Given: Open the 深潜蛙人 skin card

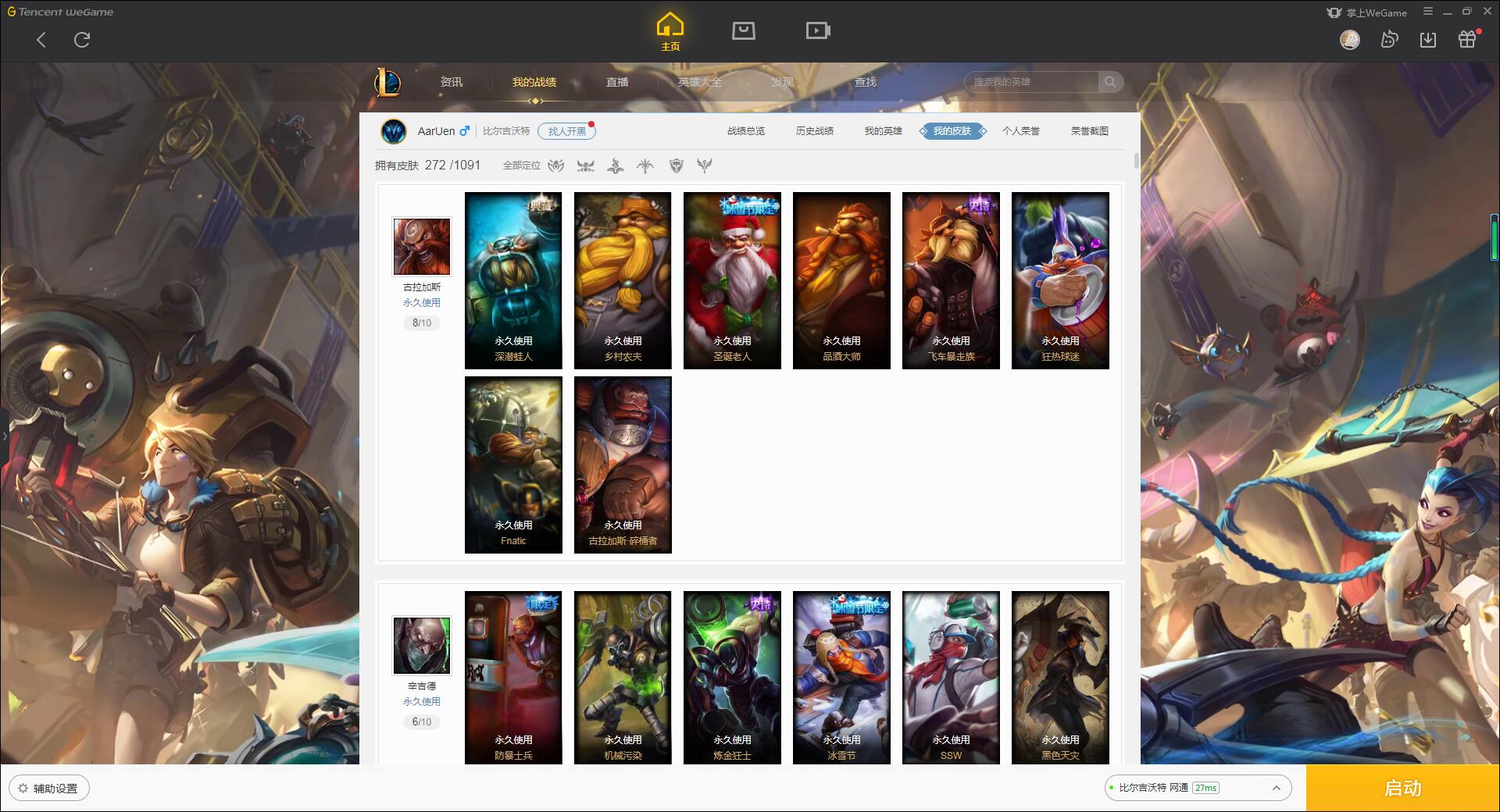Looking at the screenshot, I should [x=513, y=280].
